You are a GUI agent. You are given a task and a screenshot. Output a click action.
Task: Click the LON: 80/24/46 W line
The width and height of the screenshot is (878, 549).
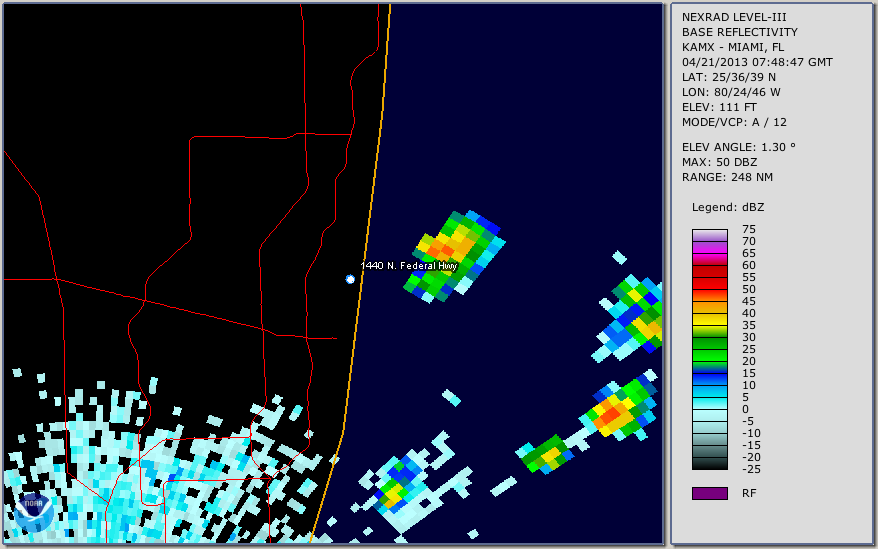731,92
